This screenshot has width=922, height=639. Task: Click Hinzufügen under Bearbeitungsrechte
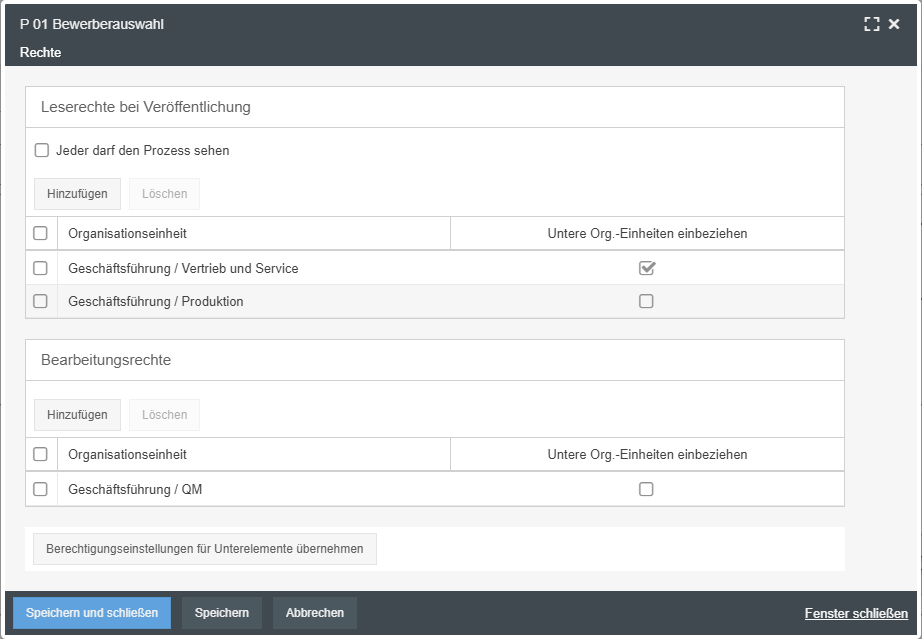point(77,415)
